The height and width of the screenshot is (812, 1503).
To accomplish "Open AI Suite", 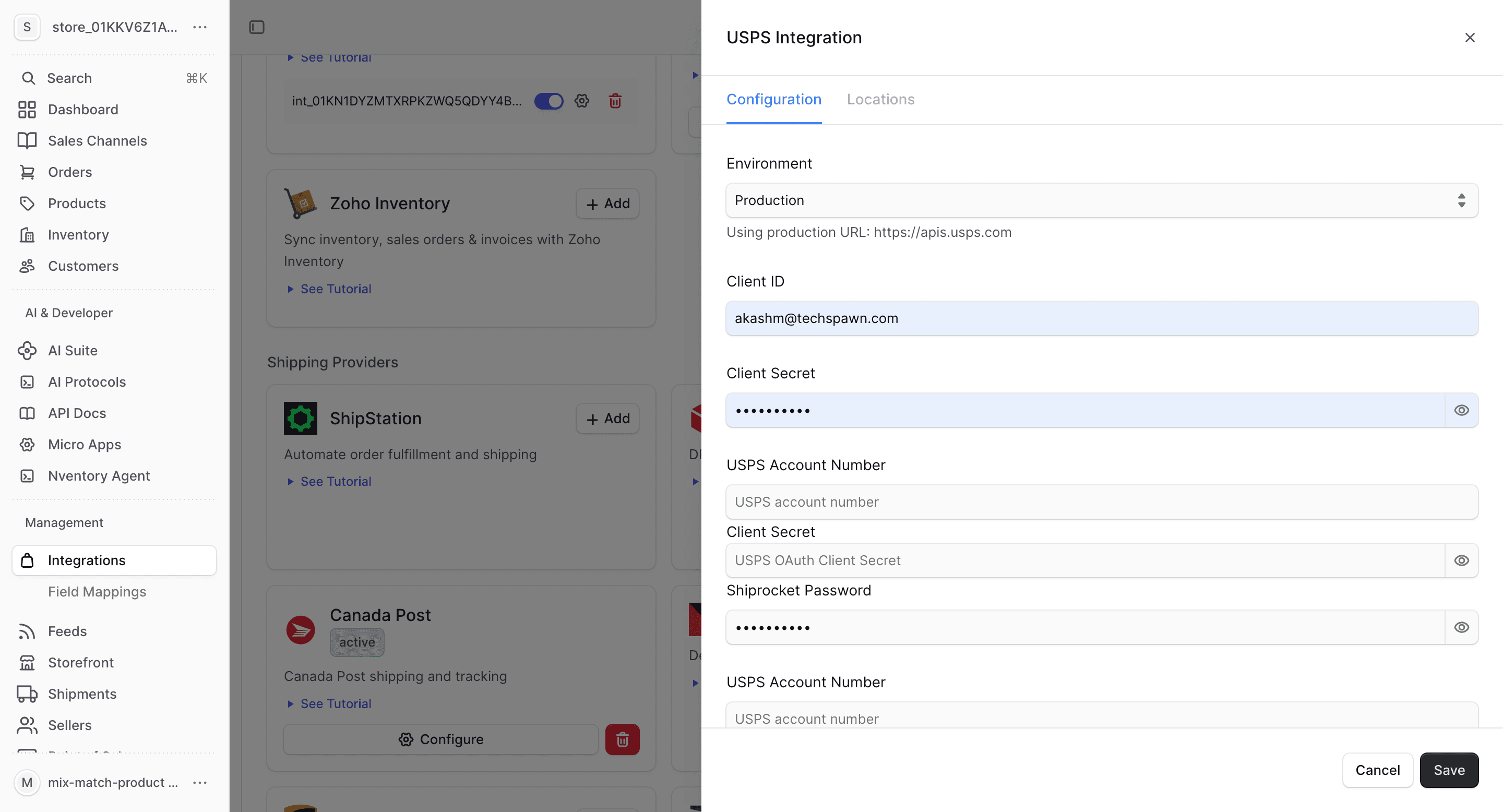I will [x=114, y=351].
